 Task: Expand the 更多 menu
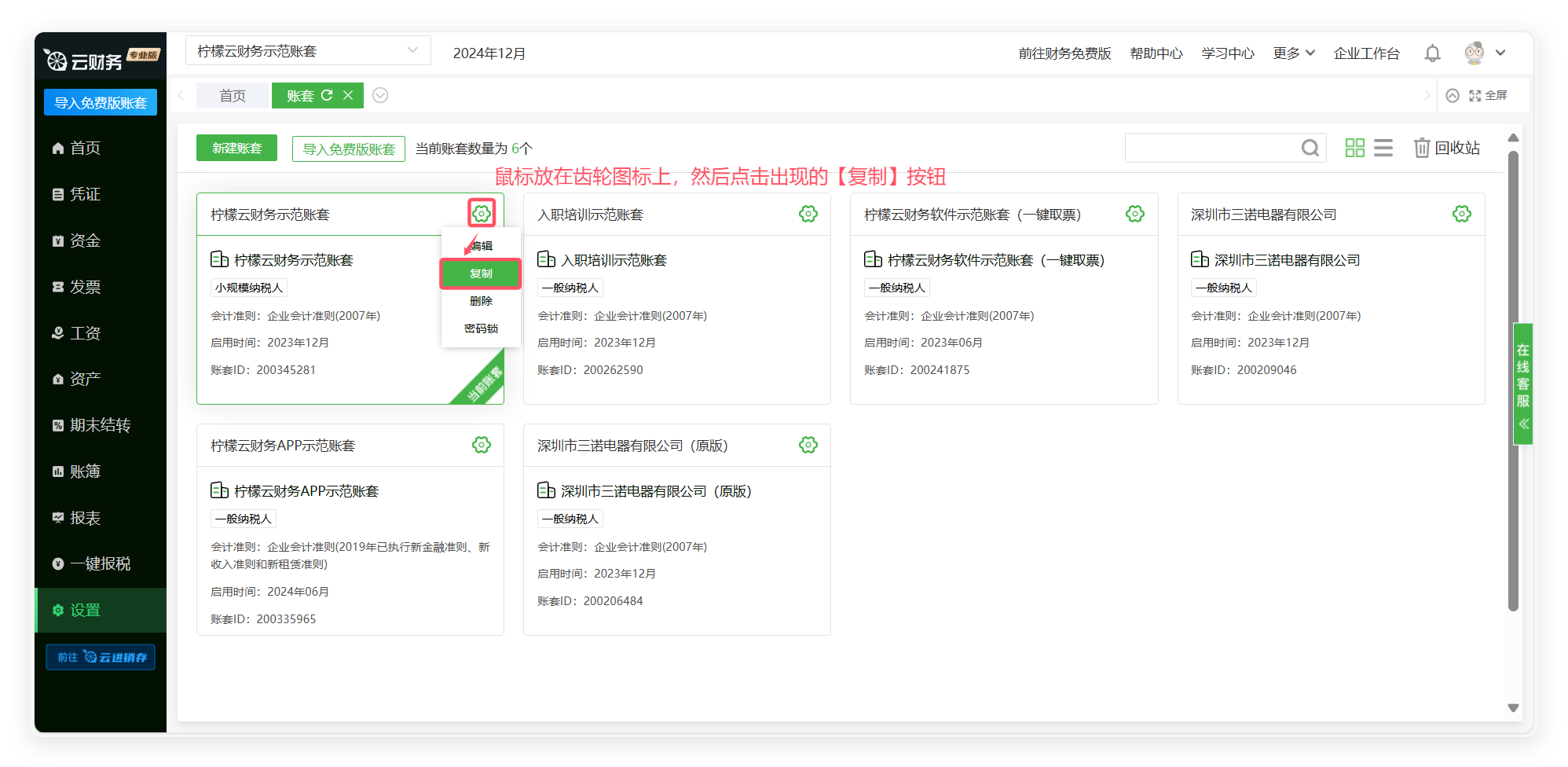pos(1293,53)
